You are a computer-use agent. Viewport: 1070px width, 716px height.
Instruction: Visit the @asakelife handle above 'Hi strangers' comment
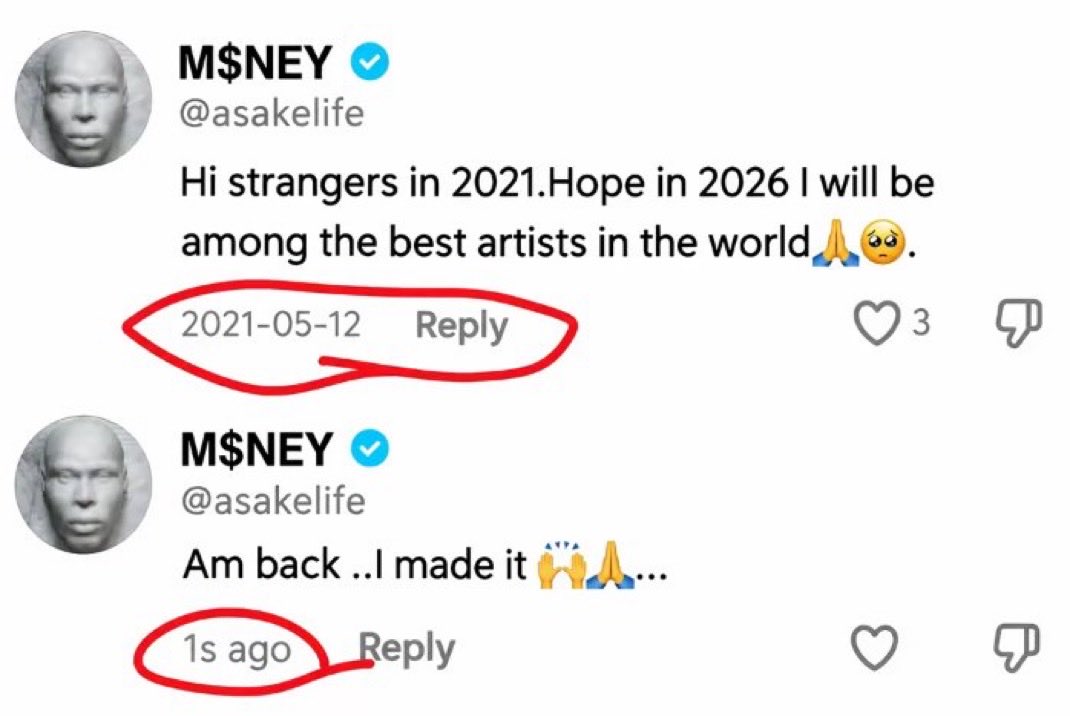tap(272, 113)
